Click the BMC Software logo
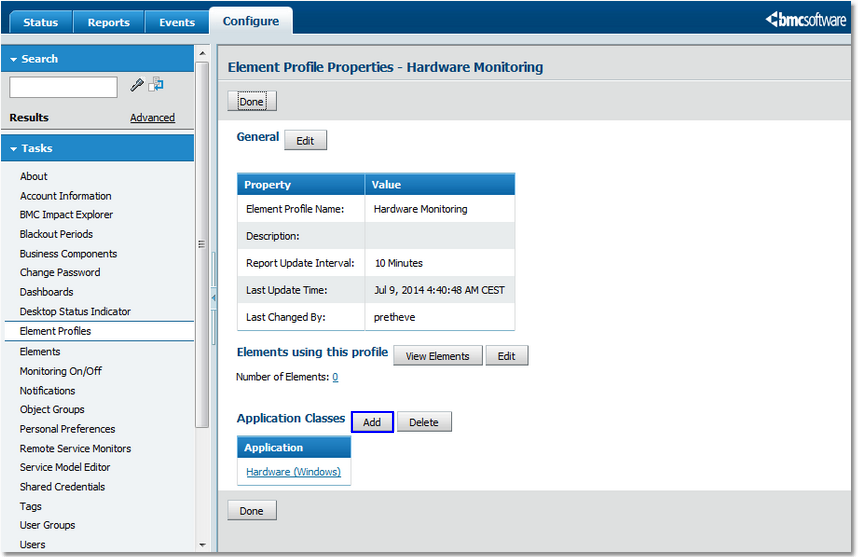858x559 pixels. [x=805, y=20]
